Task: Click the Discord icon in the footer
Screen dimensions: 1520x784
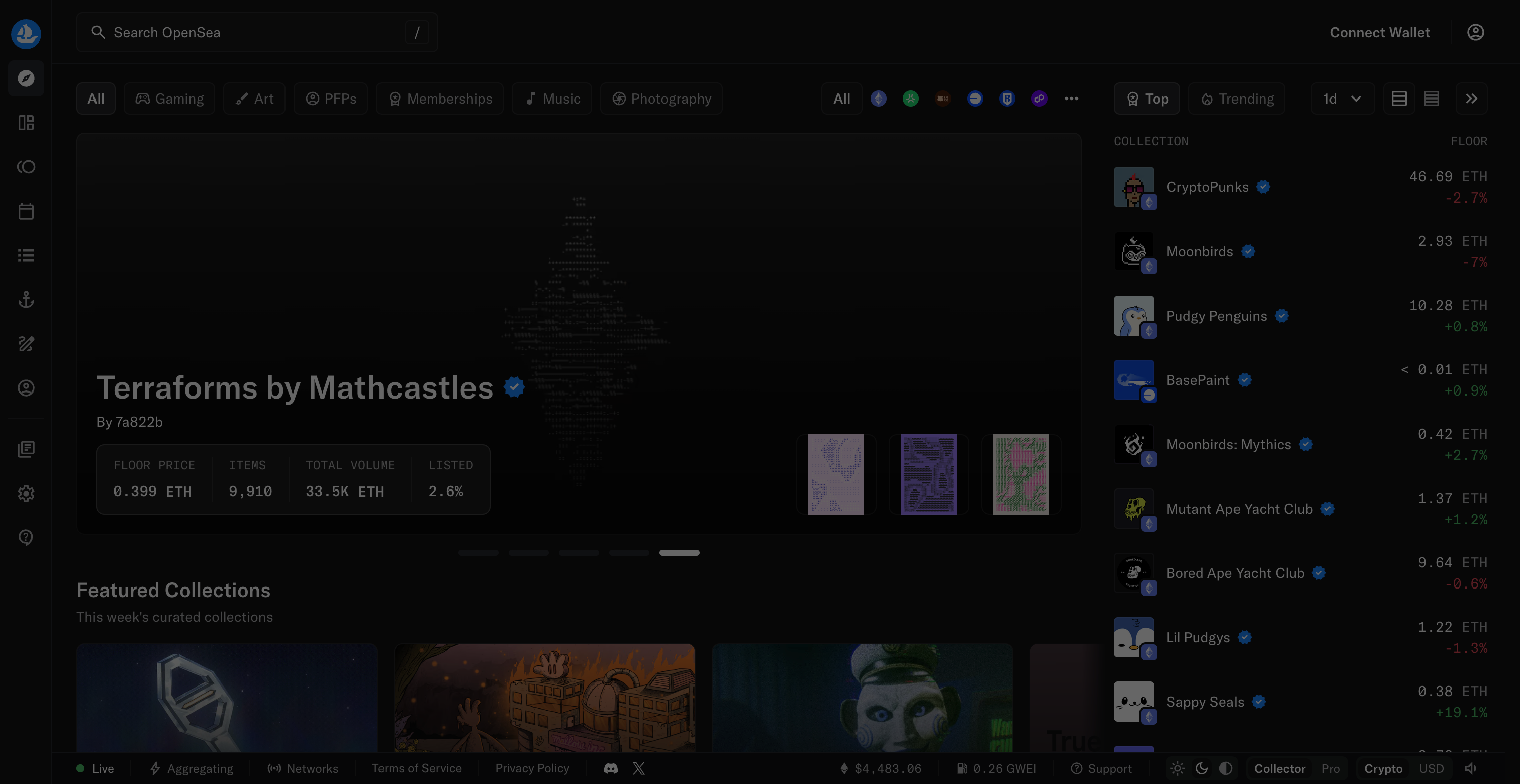Action: tap(611, 768)
